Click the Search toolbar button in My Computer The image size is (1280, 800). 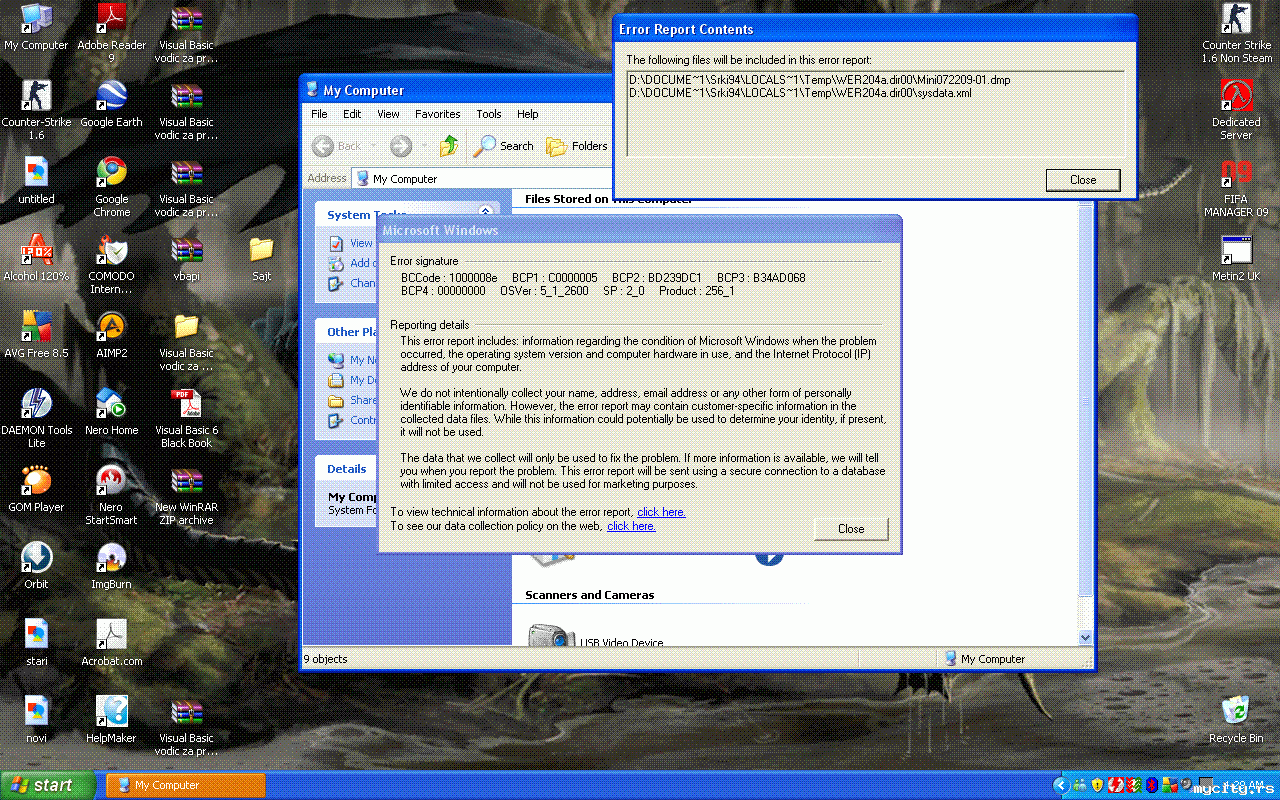coord(504,146)
